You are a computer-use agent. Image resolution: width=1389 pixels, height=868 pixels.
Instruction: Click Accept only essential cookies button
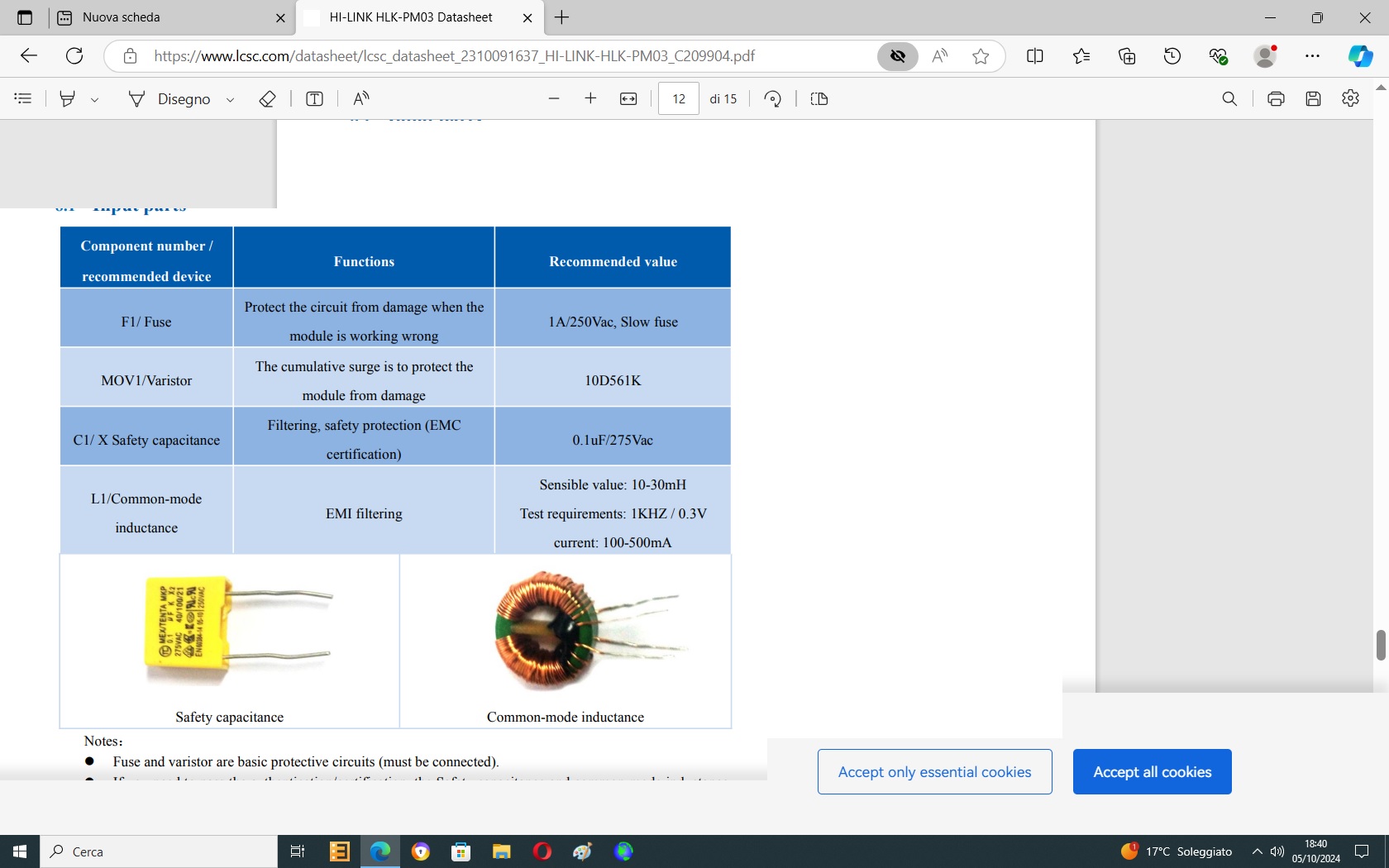pyautogui.click(x=934, y=772)
